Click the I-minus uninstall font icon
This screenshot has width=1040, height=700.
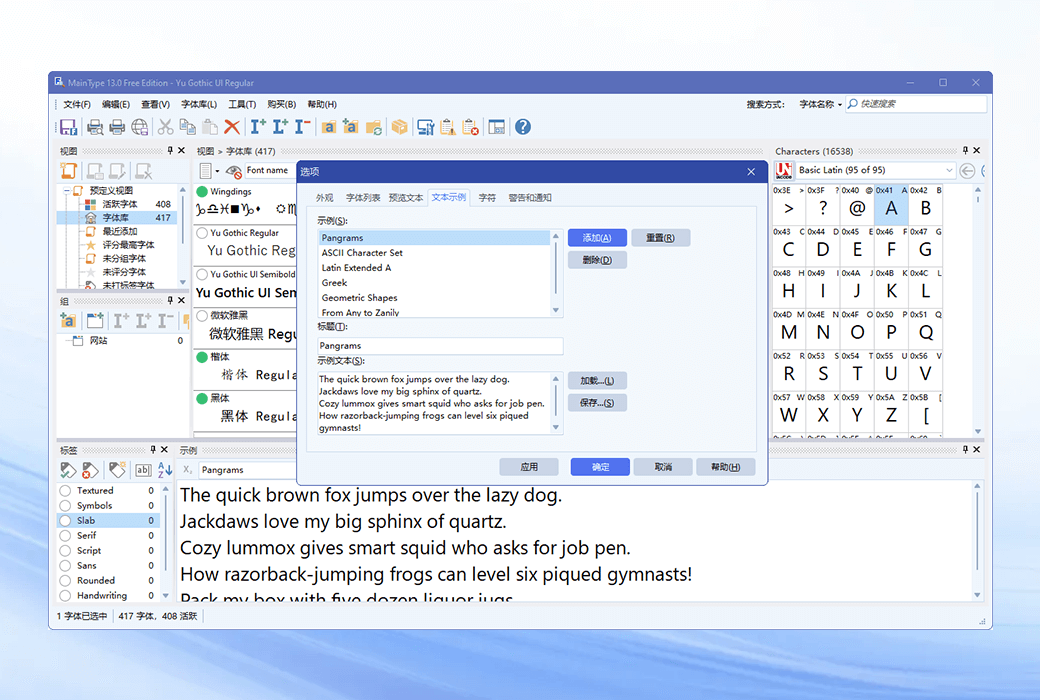pos(302,127)
